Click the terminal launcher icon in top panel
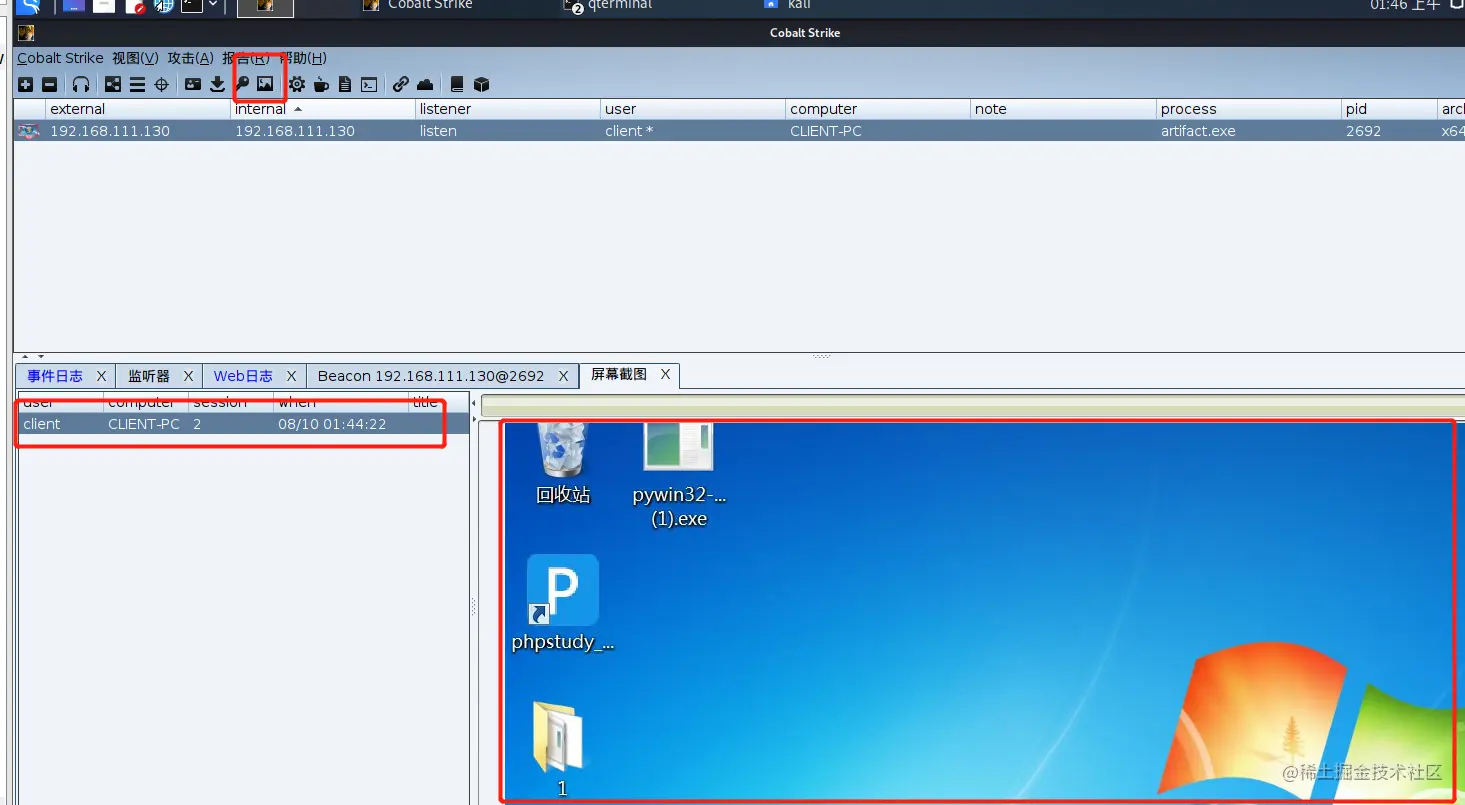This screenshot has width=1465, height=805. pos(191,5)
